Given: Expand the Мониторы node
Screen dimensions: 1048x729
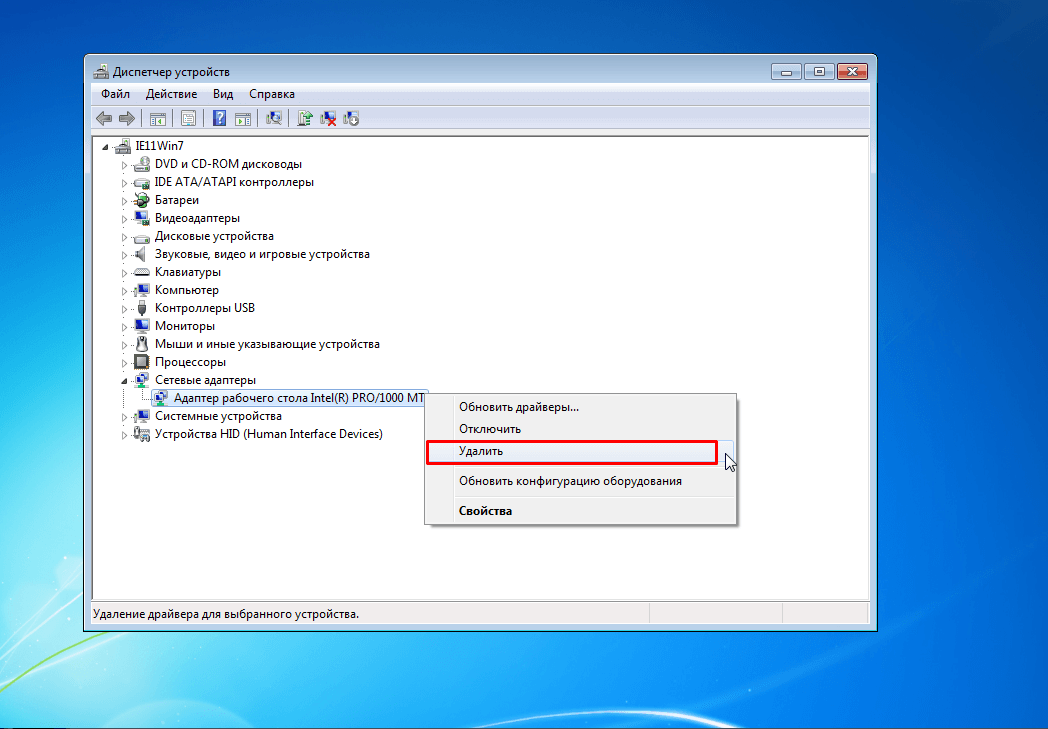Looking at the screenshot, I should coord(124,327).
